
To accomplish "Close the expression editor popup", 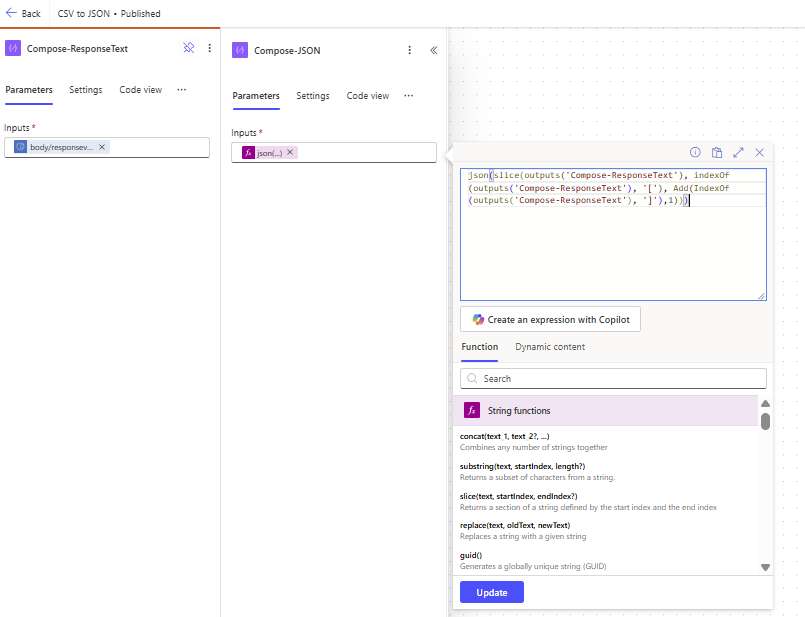I will tap(760, 152).
